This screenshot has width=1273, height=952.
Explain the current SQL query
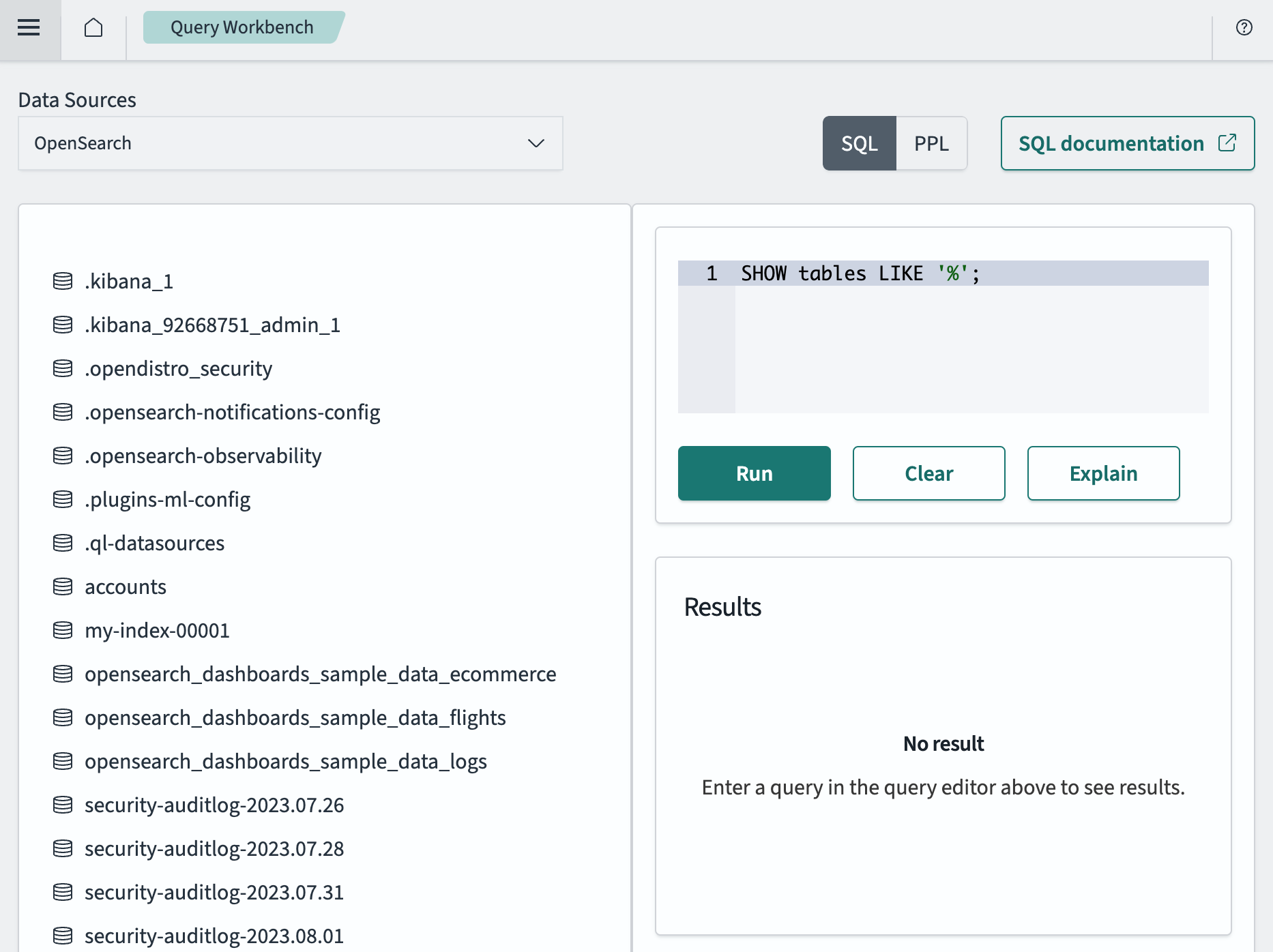click(x=1103, y=473)
